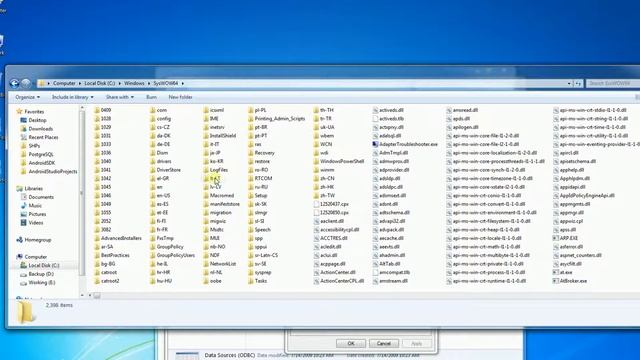Click the Music library icon
Image resolution: width=640 pixels, height=360 pixels.
pyautogui.click(x=23, y=205)
